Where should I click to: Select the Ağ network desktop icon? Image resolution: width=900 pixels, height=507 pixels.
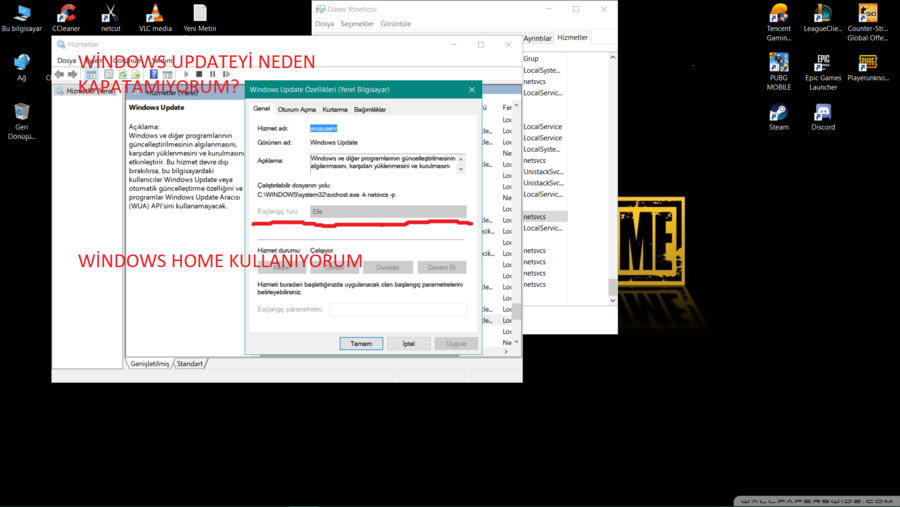22,68
